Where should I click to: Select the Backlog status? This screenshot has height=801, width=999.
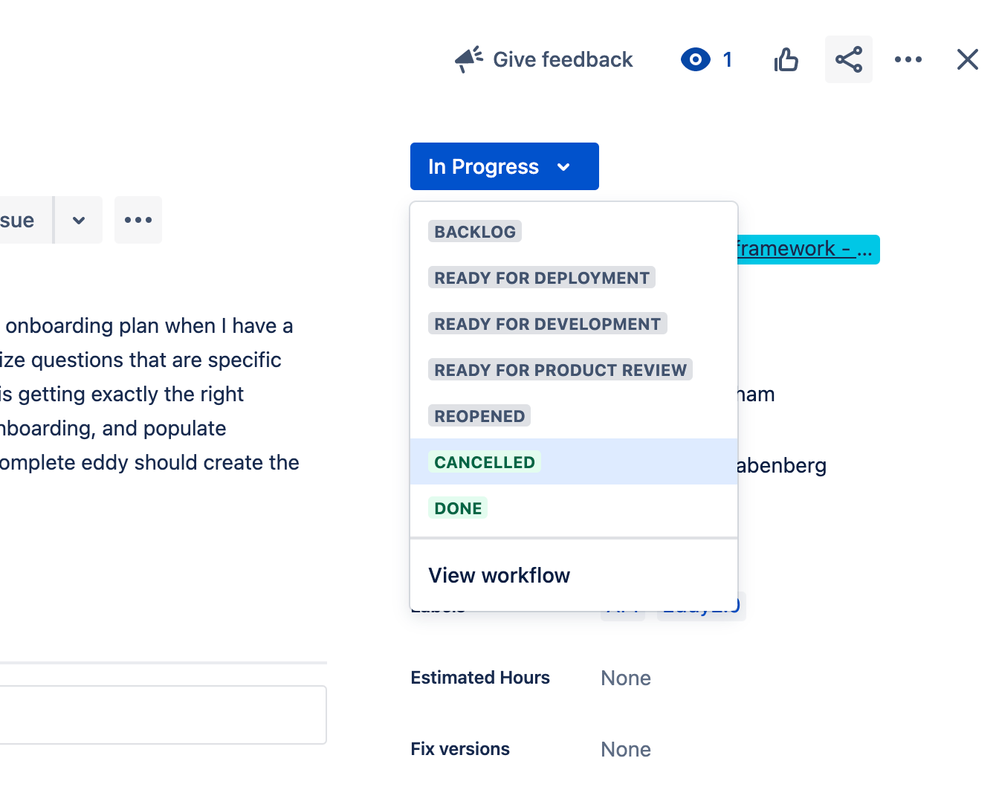coord(475,232)
